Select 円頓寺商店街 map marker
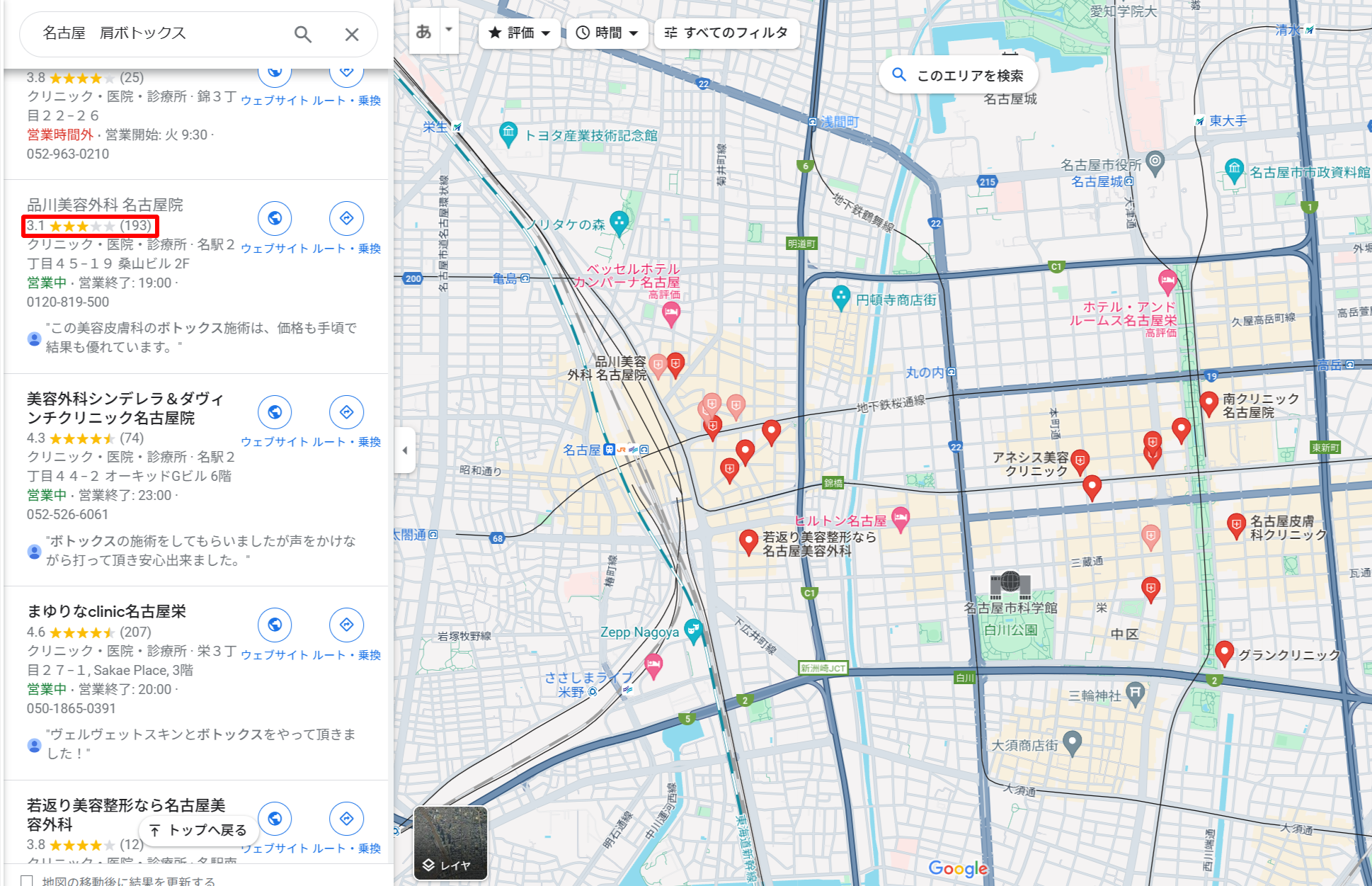1372x886 pixels. point(840,297)
